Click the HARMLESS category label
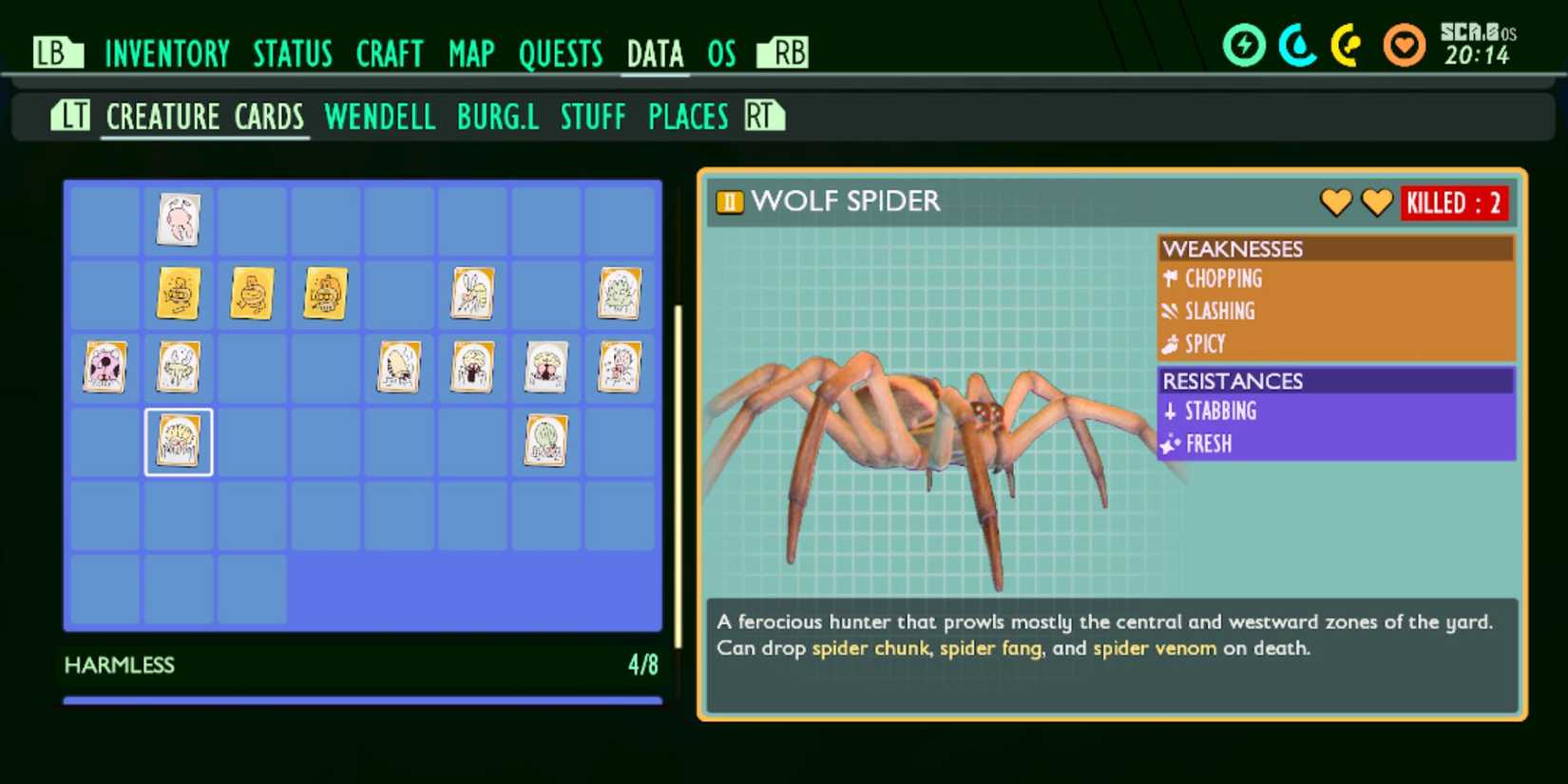1568x784 pixels. [x=120, y=665]
